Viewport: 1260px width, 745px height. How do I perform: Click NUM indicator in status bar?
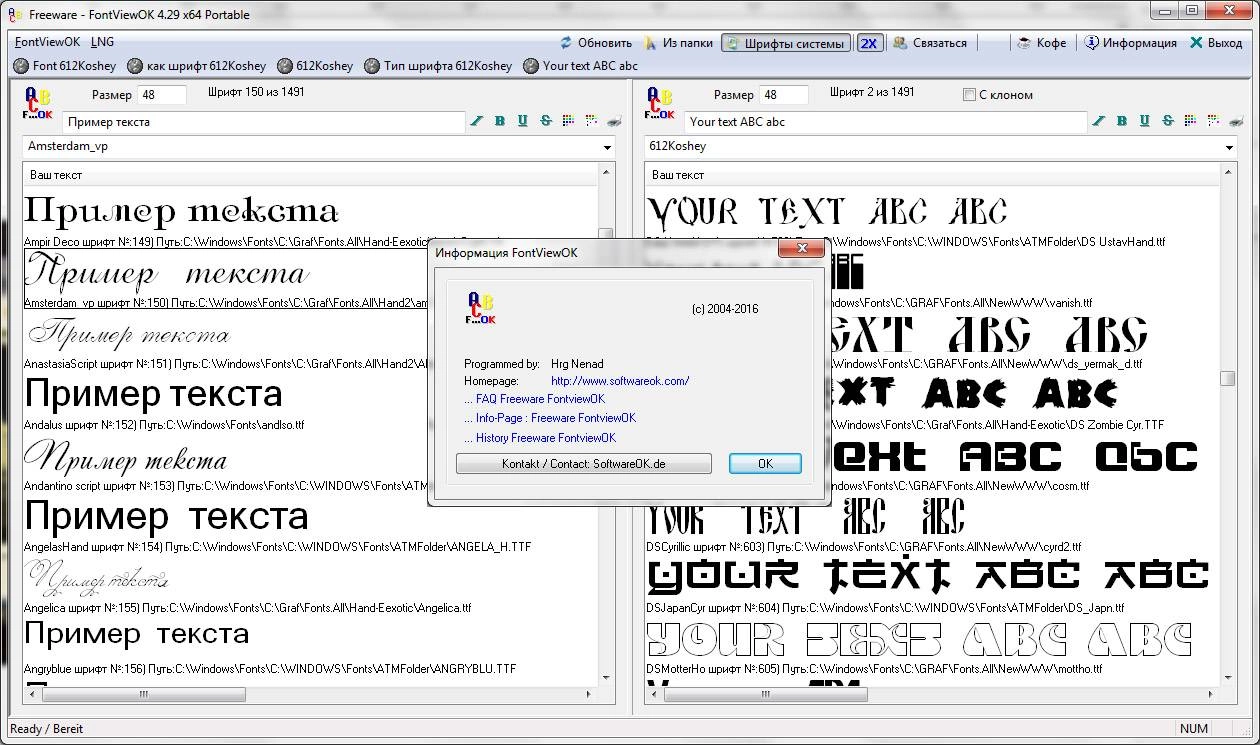(x=1194, y=729)
